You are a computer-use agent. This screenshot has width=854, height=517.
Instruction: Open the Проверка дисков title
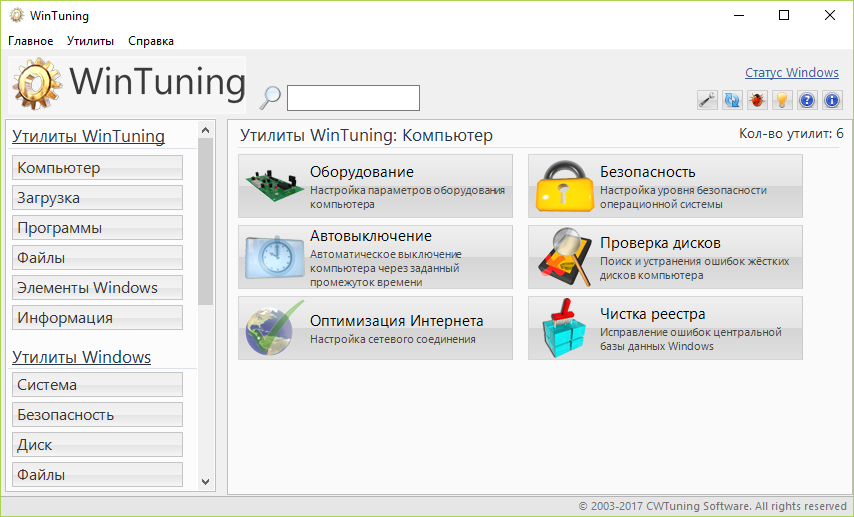pos(660,243)
